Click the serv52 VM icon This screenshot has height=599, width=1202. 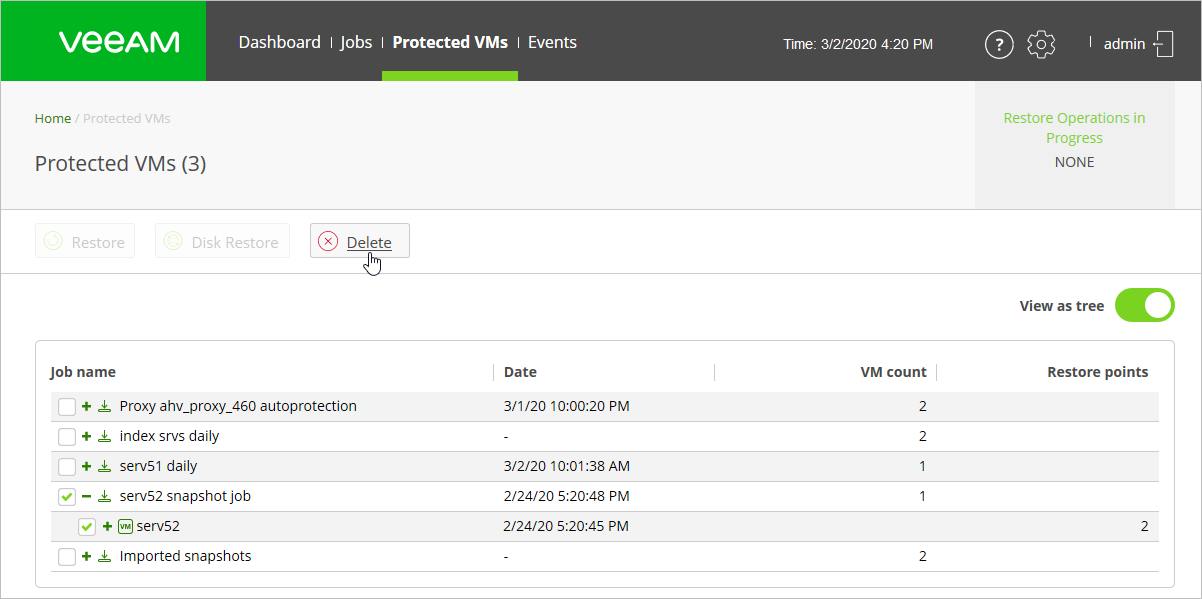click(125, 526)
